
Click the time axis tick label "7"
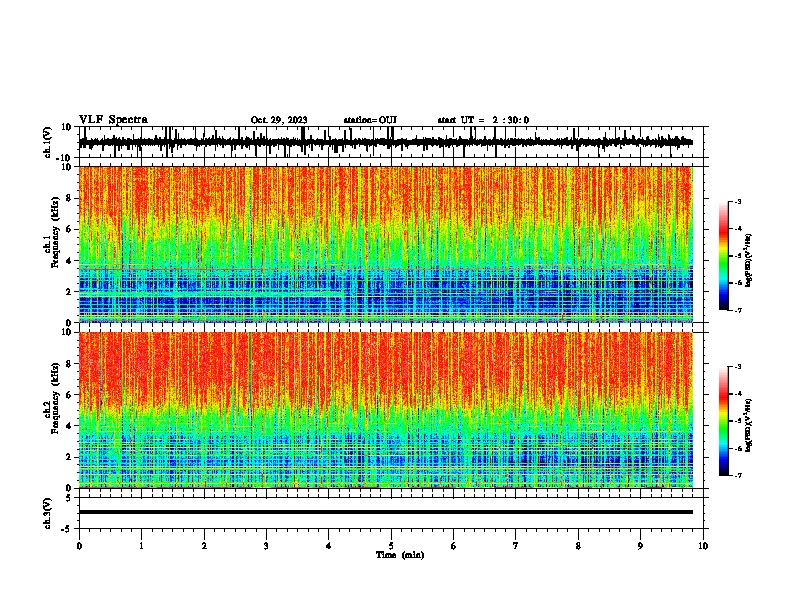pyautogui.click(x=516, y=546)
